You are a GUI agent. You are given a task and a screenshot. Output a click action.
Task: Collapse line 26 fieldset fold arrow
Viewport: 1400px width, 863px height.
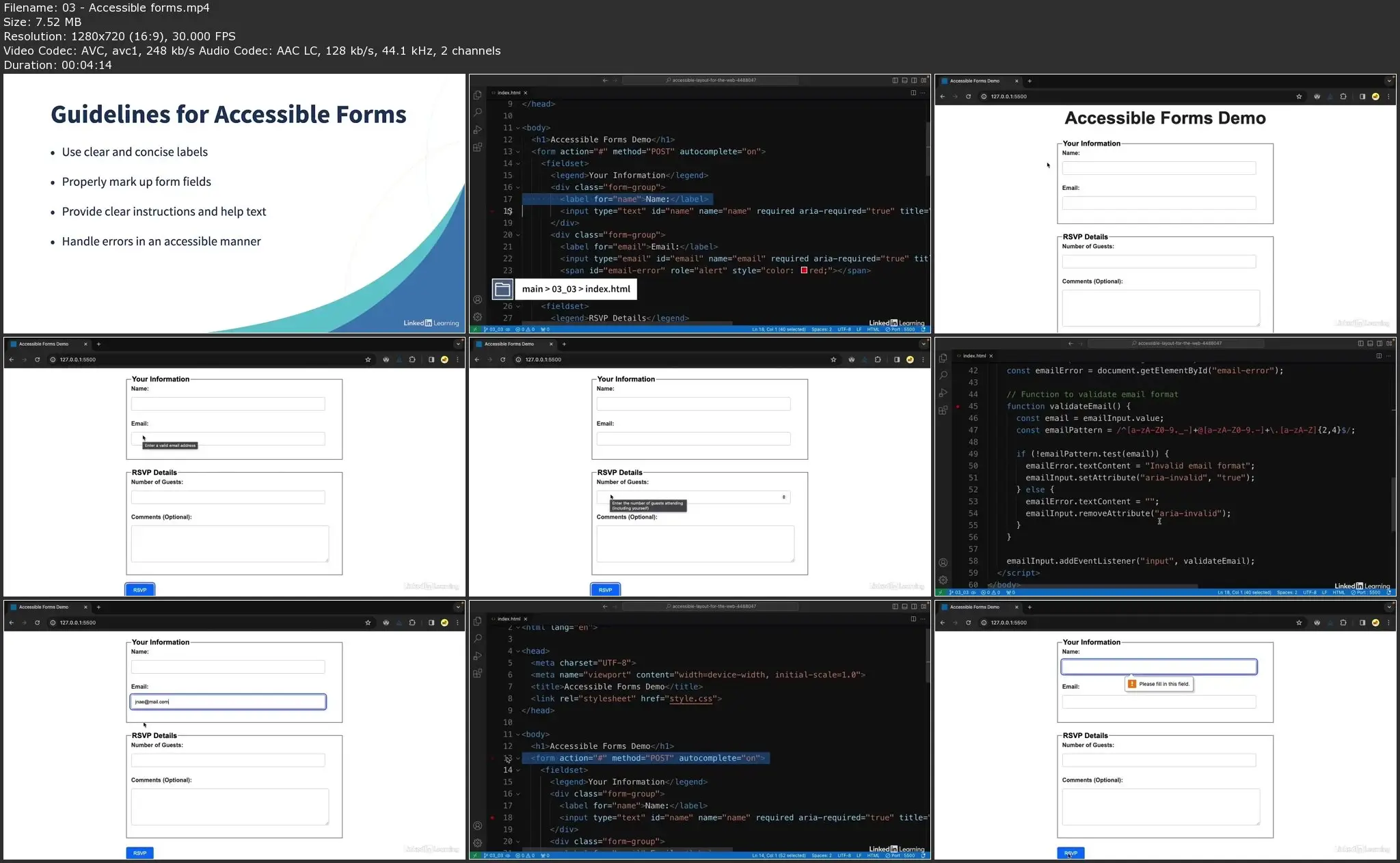(517, 307)
